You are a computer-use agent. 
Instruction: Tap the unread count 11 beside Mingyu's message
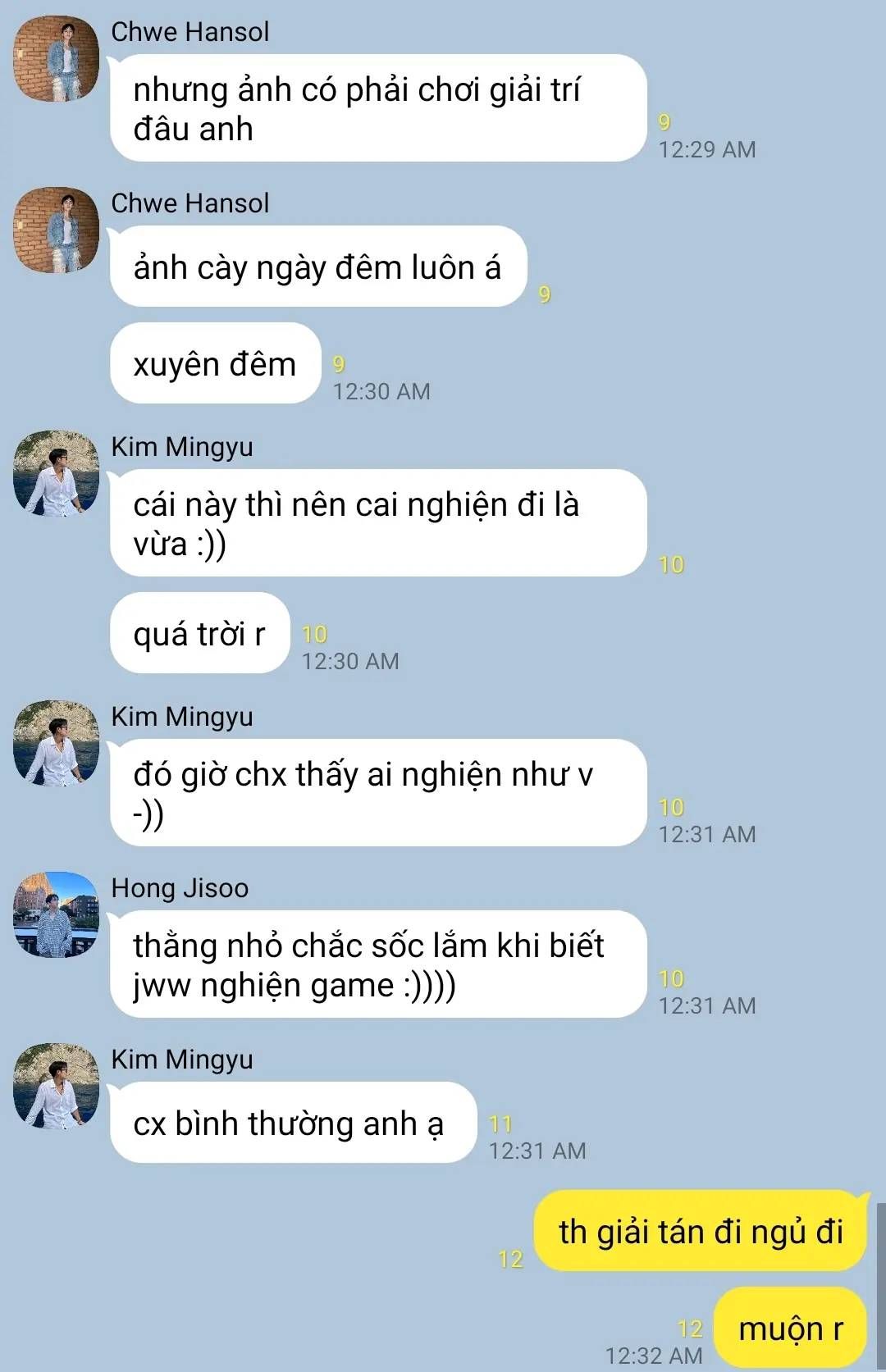[x=500, y=1124]
